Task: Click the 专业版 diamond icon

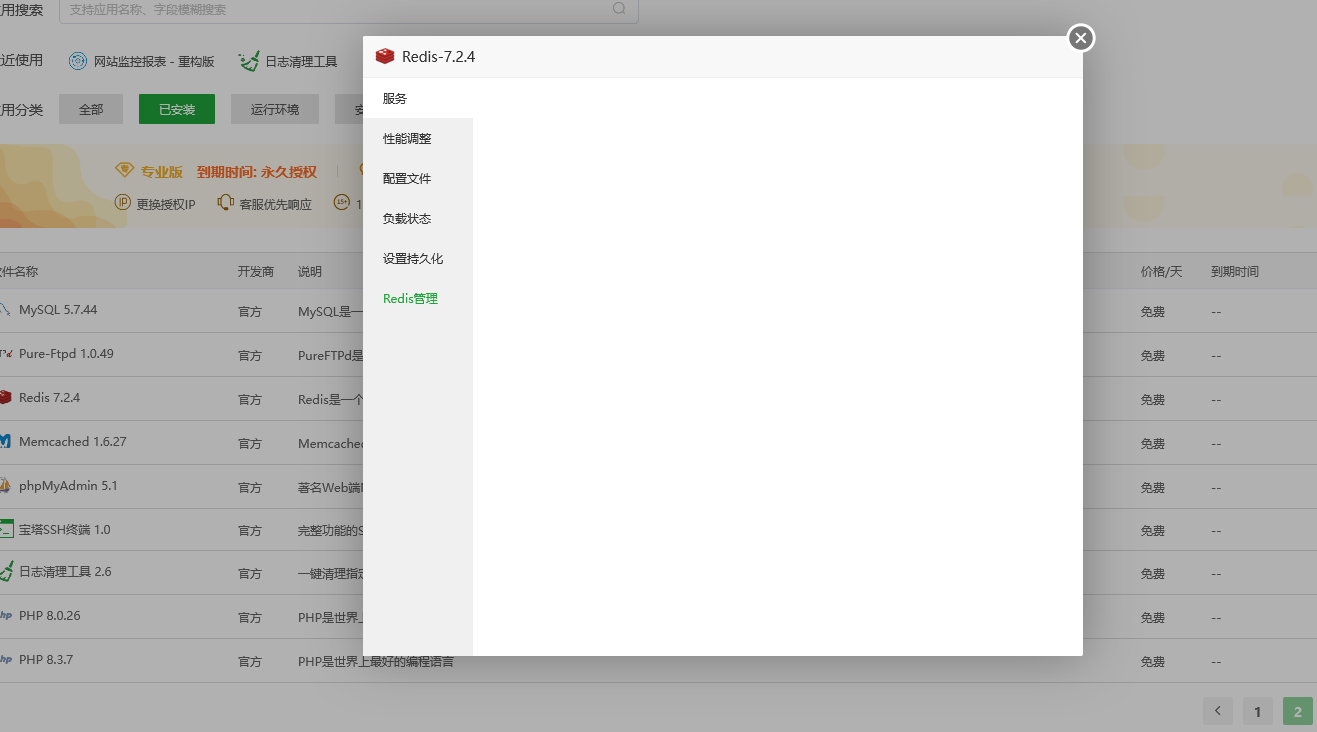Action: point(124,170)
